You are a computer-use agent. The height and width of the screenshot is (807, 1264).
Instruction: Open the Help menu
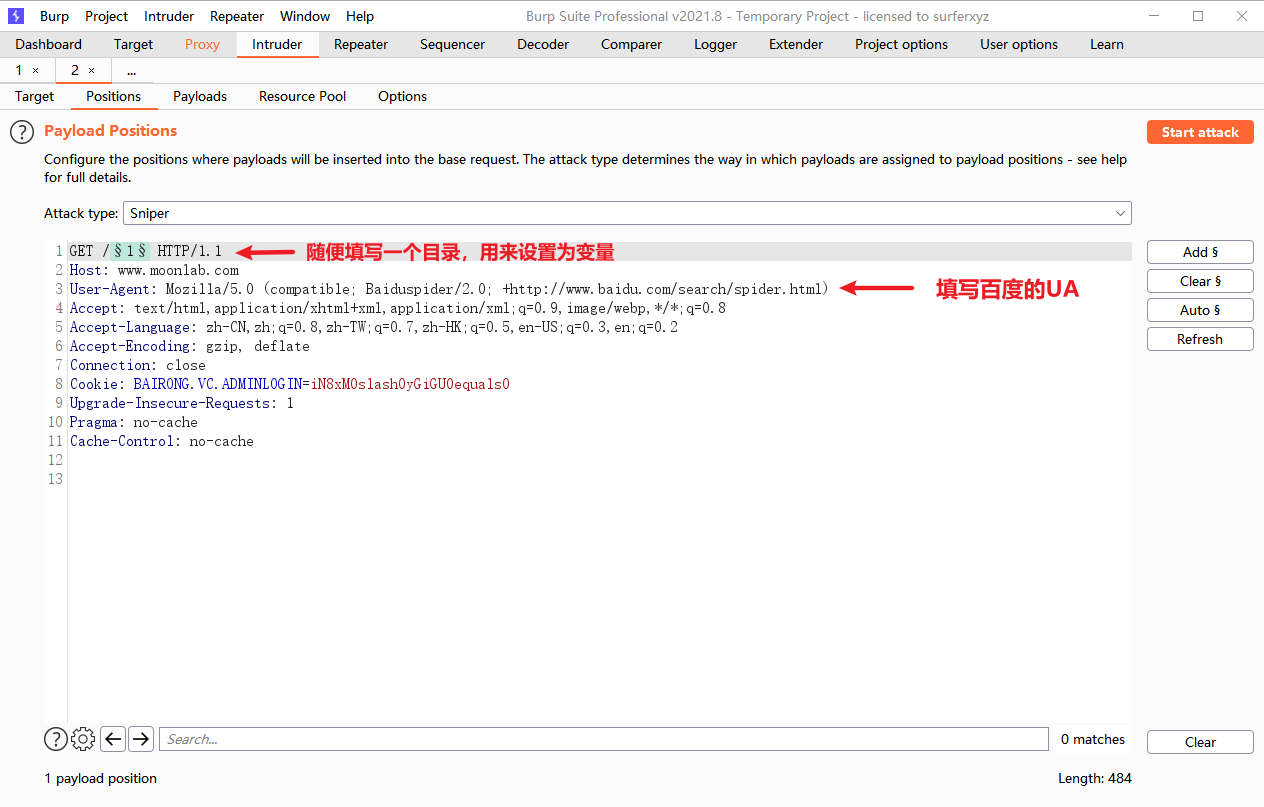click(360, 16)
